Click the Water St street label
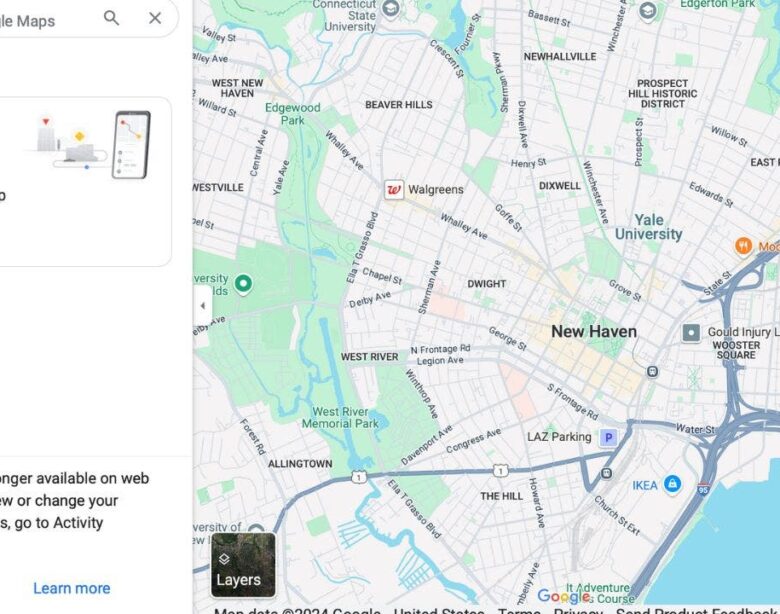 coord(695,428)
